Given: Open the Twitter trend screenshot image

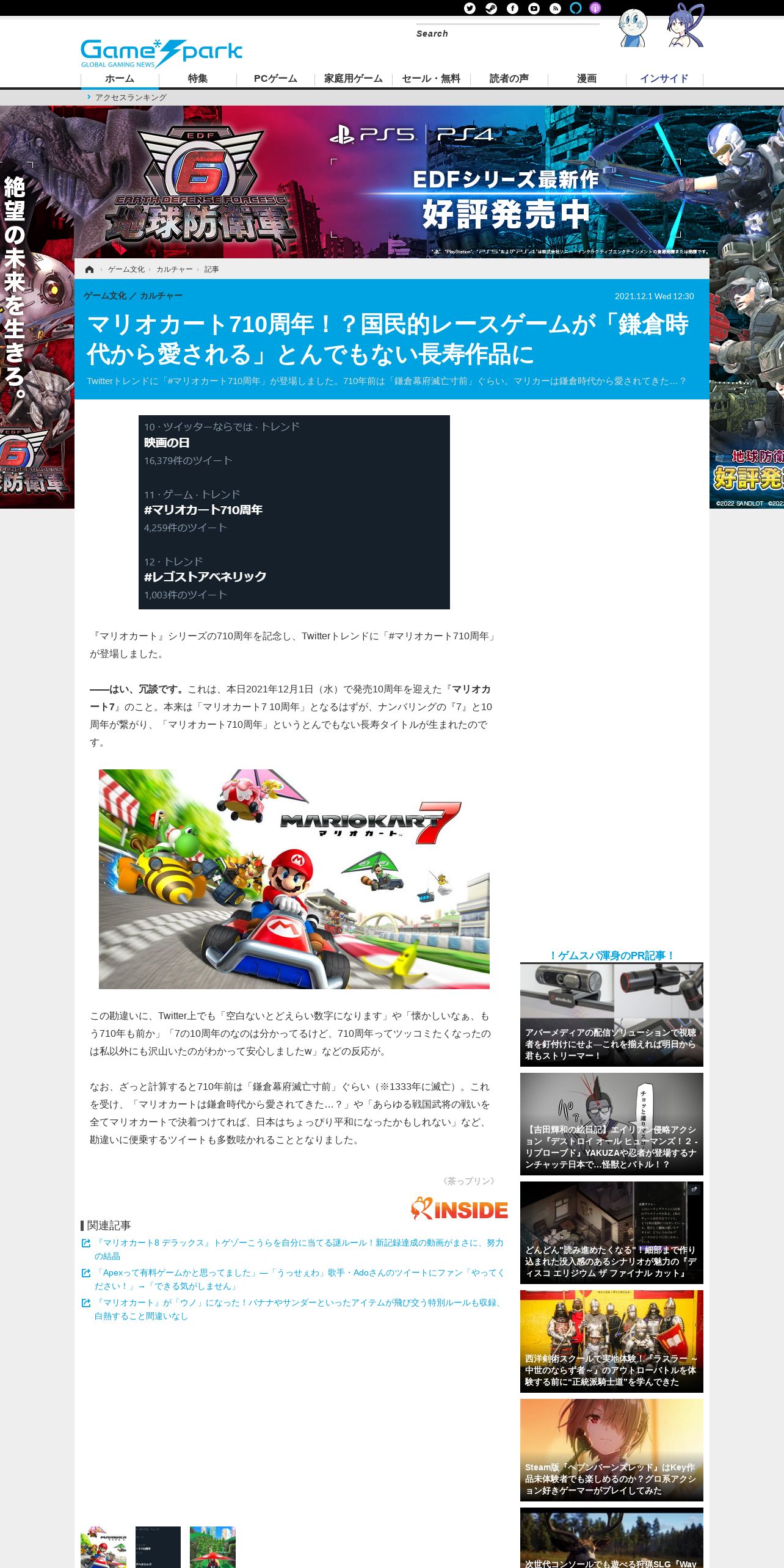Looking at the screenshot, I should (294, 512).
